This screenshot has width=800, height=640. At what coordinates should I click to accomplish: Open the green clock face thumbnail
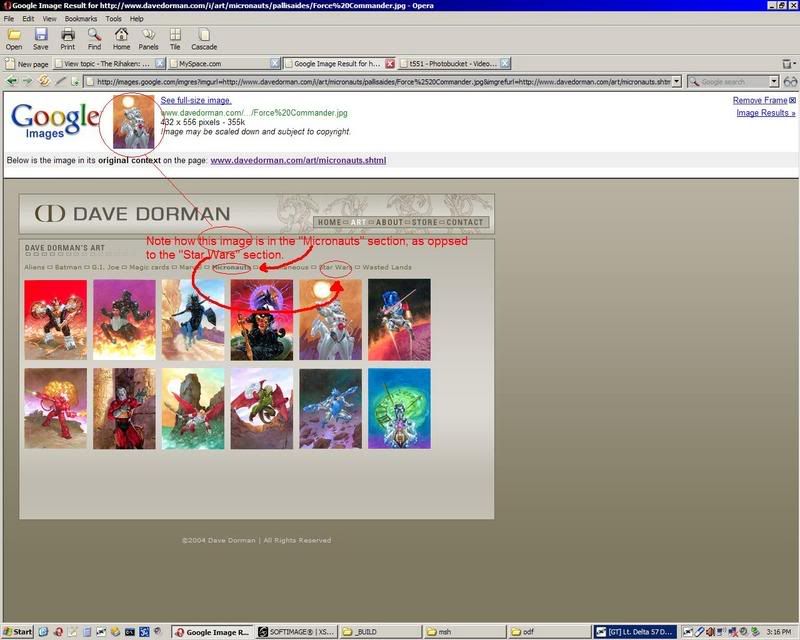(399, 409)
